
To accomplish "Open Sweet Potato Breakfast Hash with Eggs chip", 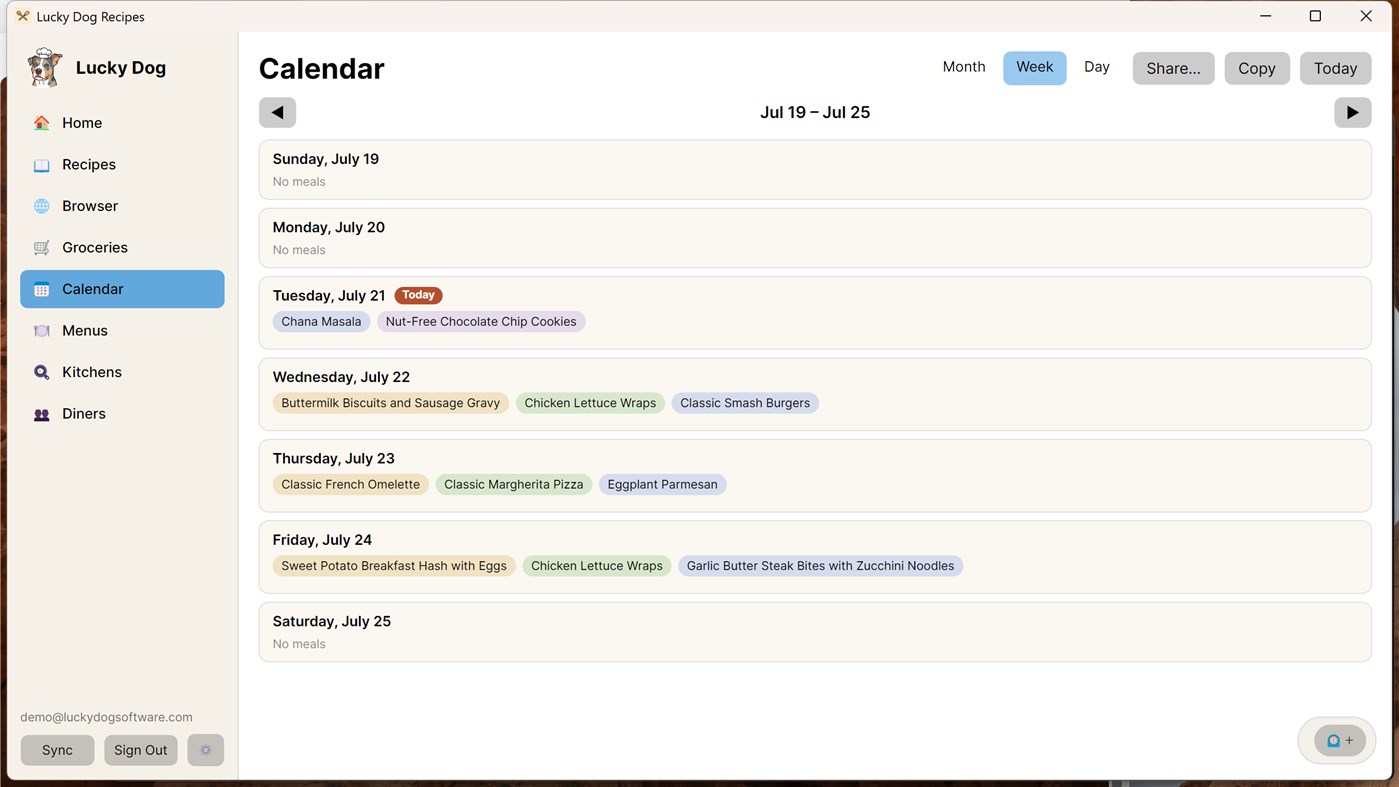I will pyautogui.click(x=394, y=566).
